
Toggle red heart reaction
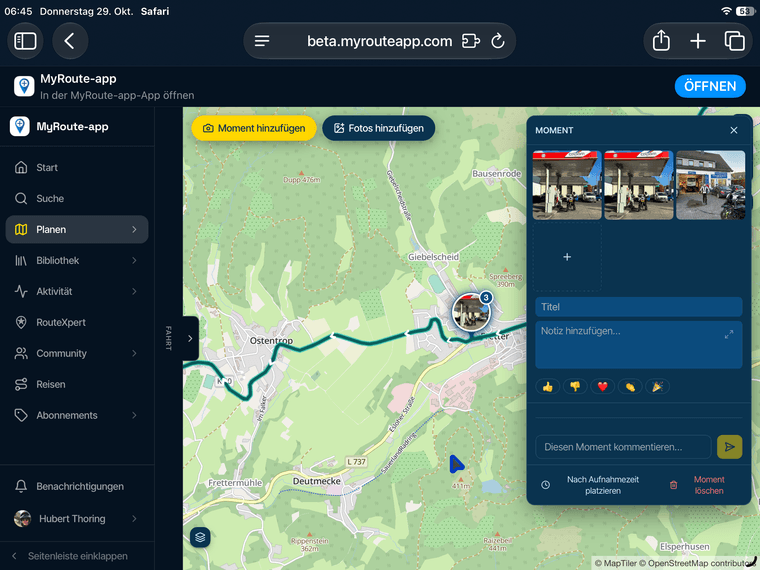pyautogui.click(x=602, y=386)
